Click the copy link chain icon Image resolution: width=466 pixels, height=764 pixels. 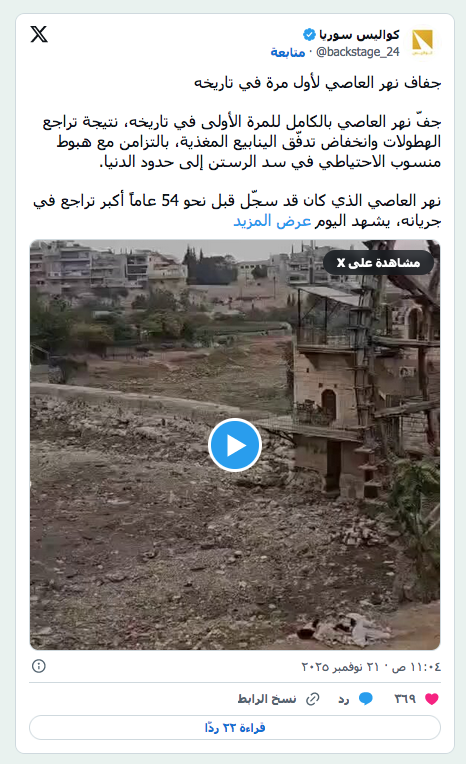(x=312, y=699)
